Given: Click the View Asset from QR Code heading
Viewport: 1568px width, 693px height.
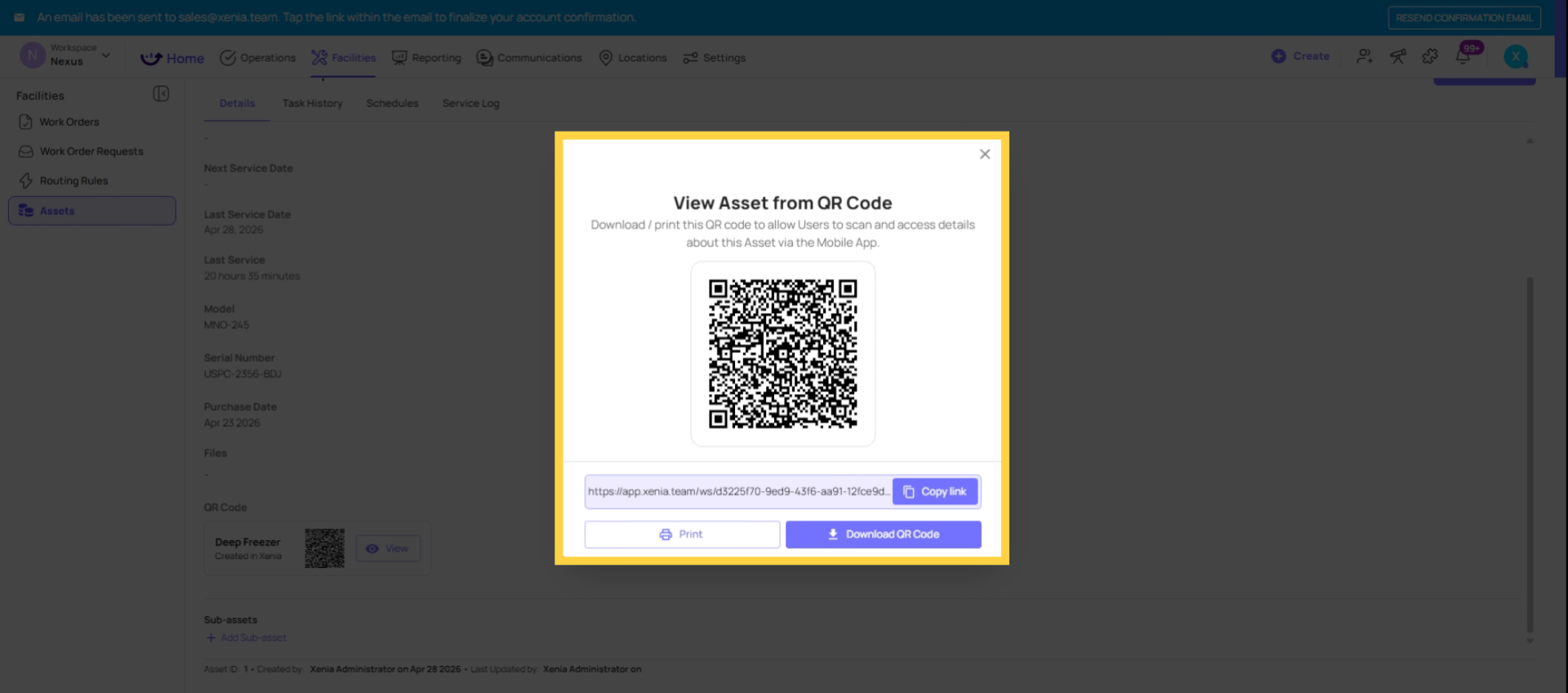Looking at the screenshot, I should (782, 203).
